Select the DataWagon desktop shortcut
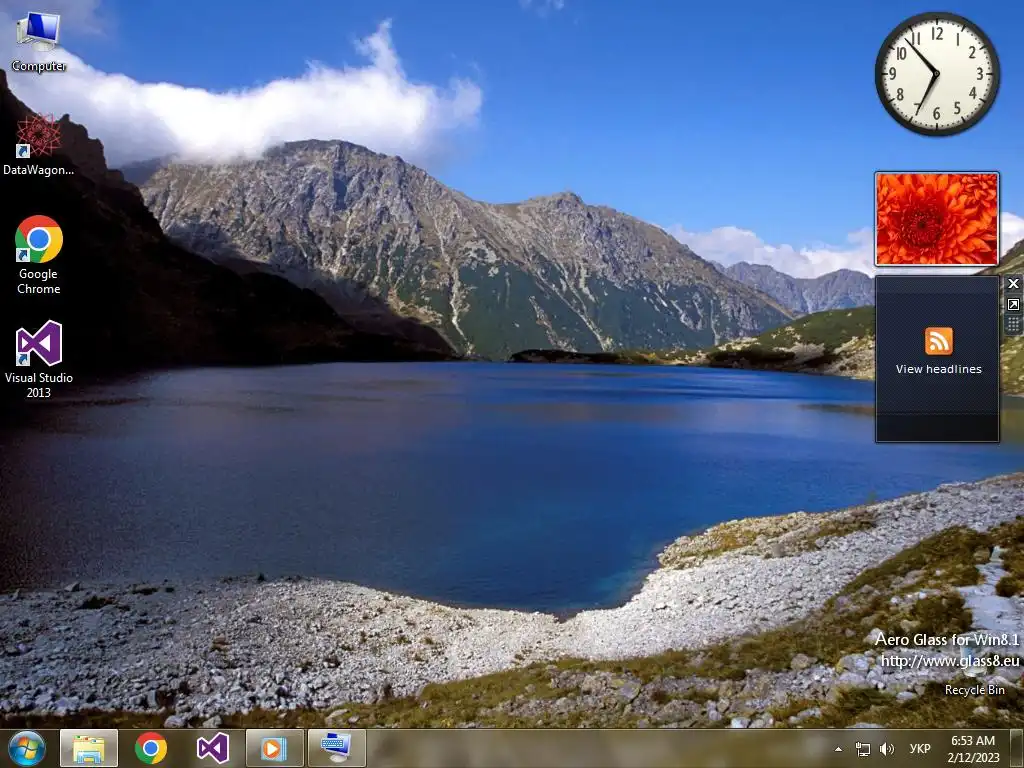The width and height of the screenshot is (1024, 768). tap(38, 145)
